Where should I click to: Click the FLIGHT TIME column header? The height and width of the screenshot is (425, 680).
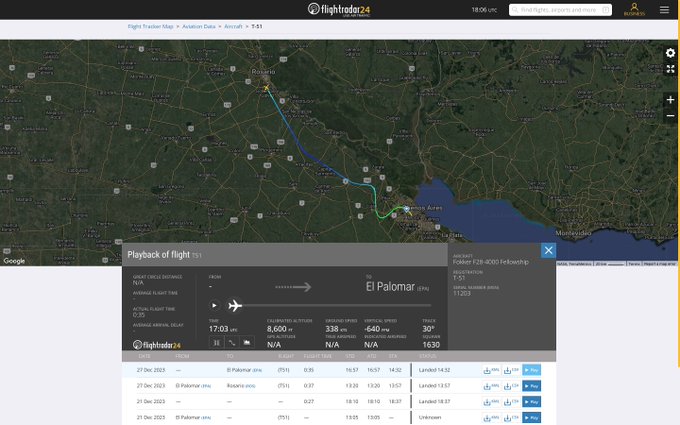(x=317, y=356)
